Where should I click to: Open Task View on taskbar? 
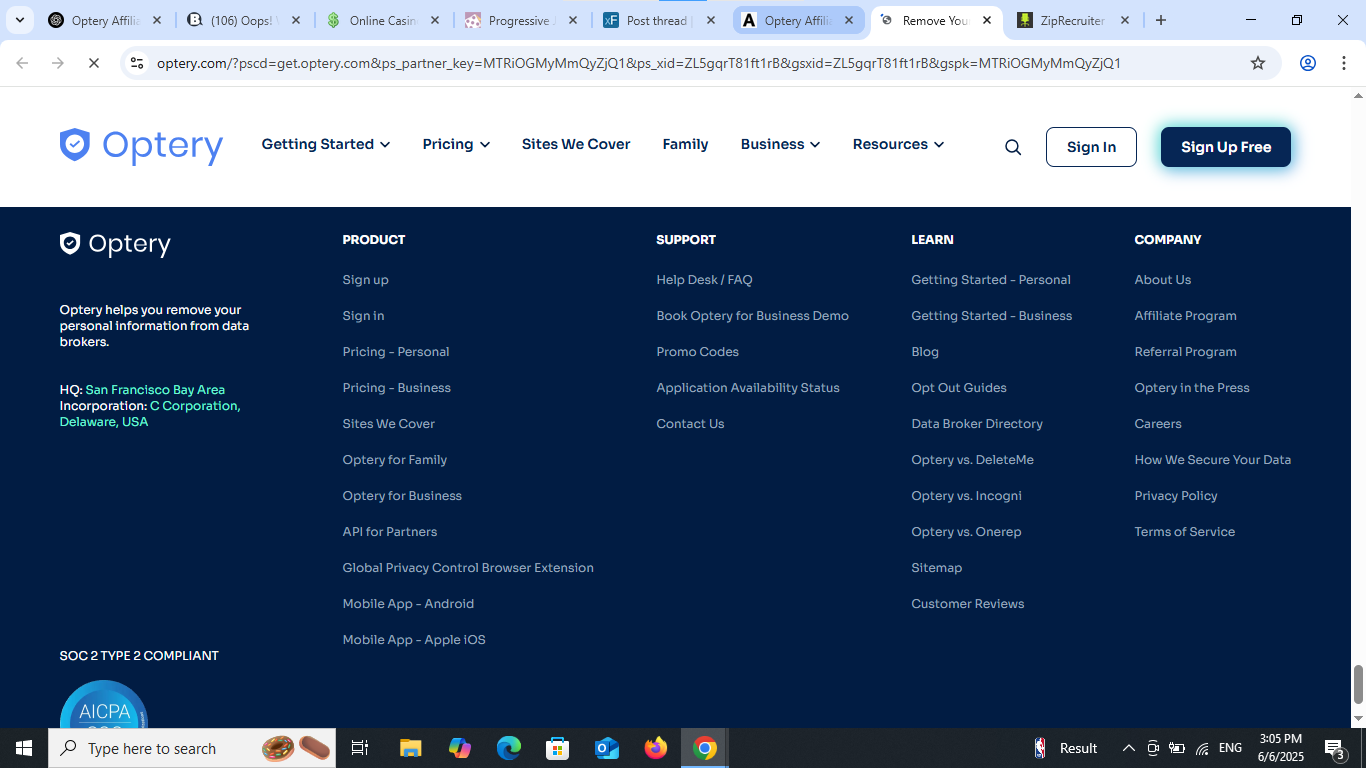pos(360,748)
